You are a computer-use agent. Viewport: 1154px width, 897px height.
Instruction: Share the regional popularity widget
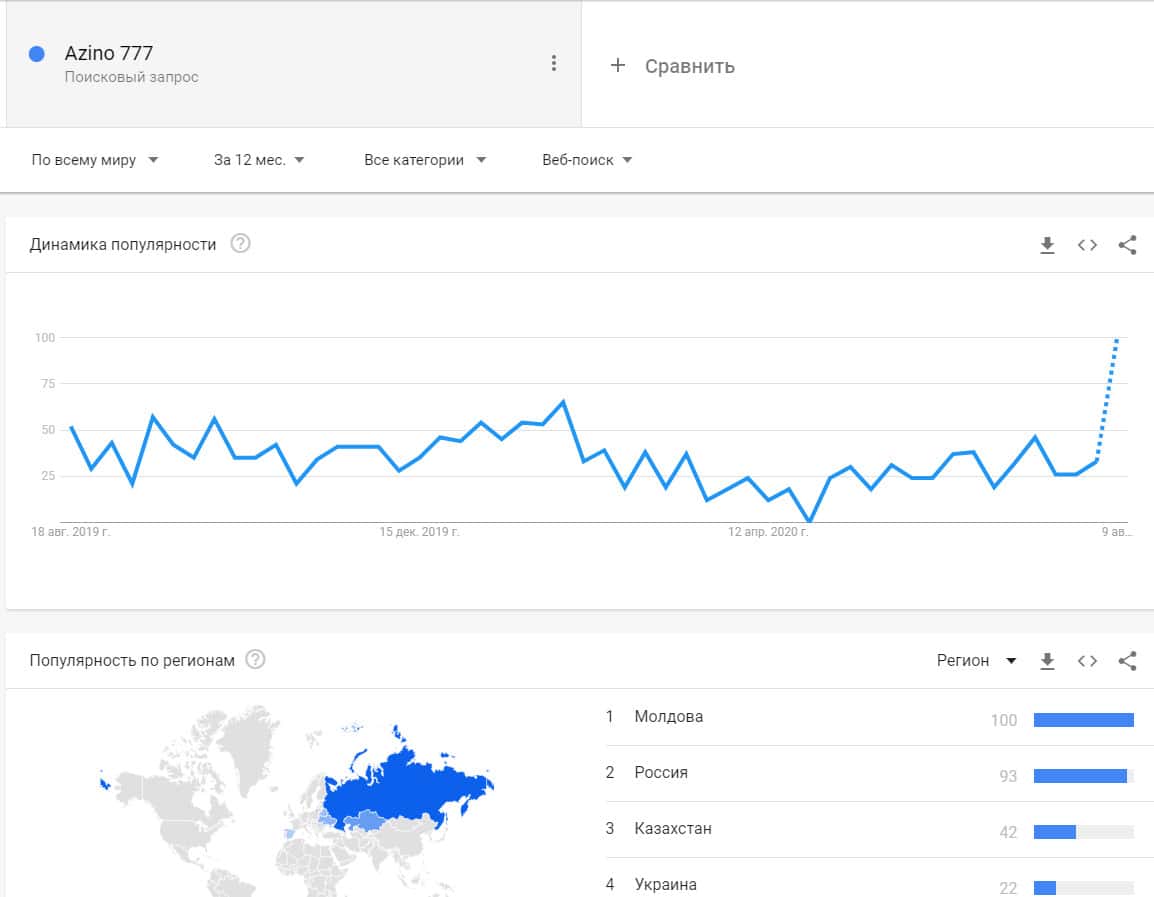(x=1127, y=661)
